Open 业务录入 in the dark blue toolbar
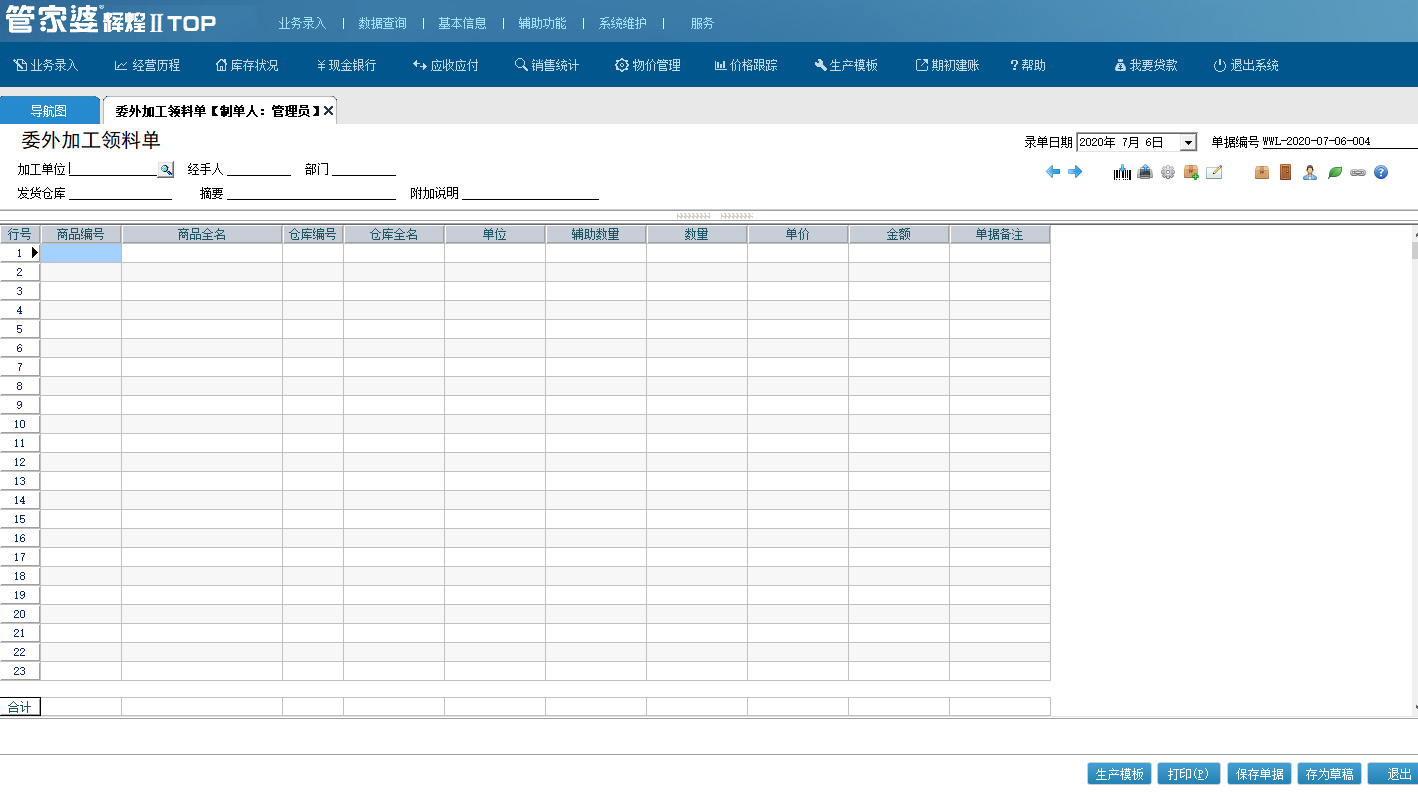 click(x=46, y=65)
